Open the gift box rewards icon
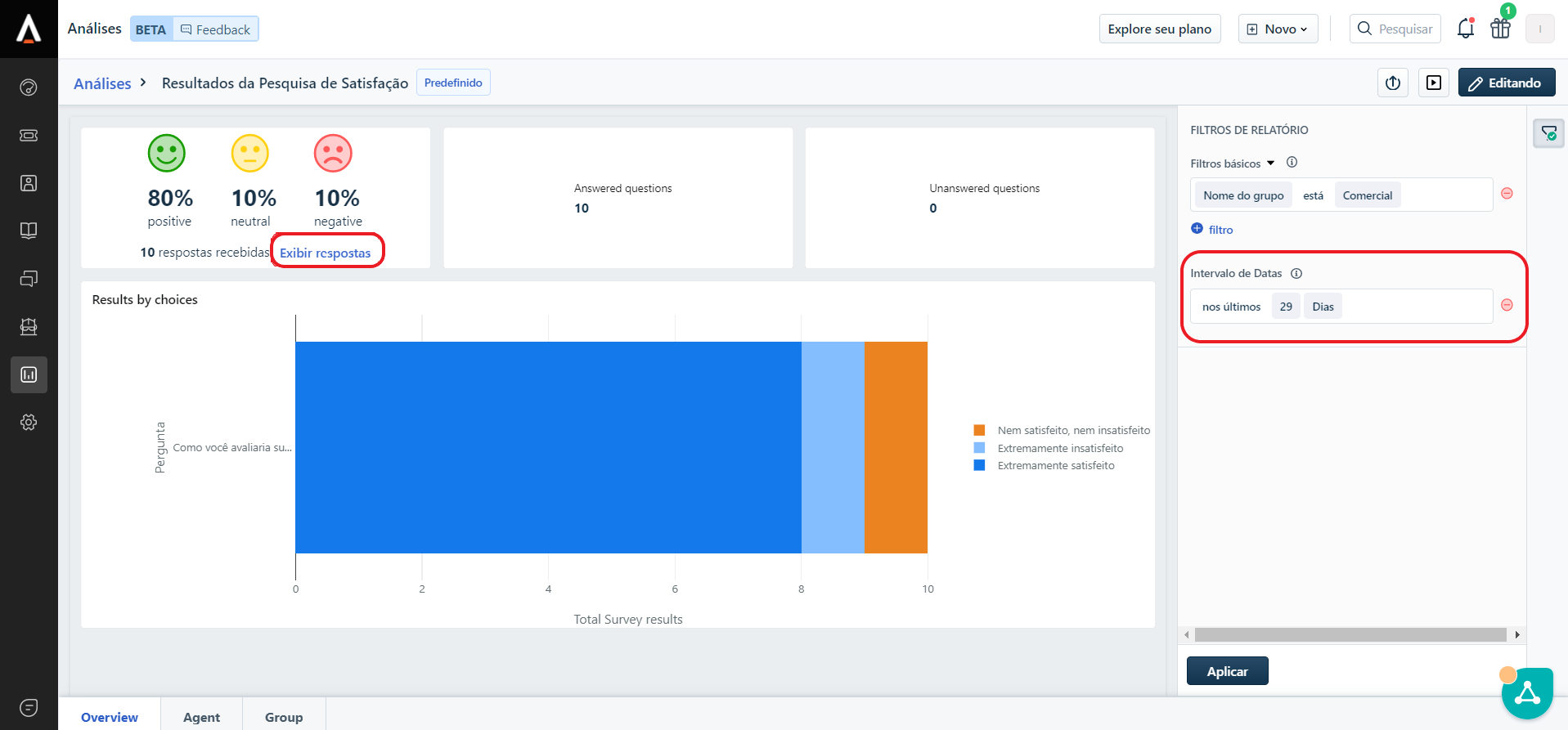This screenshot has width=1568, height=730. (1500, 29)
